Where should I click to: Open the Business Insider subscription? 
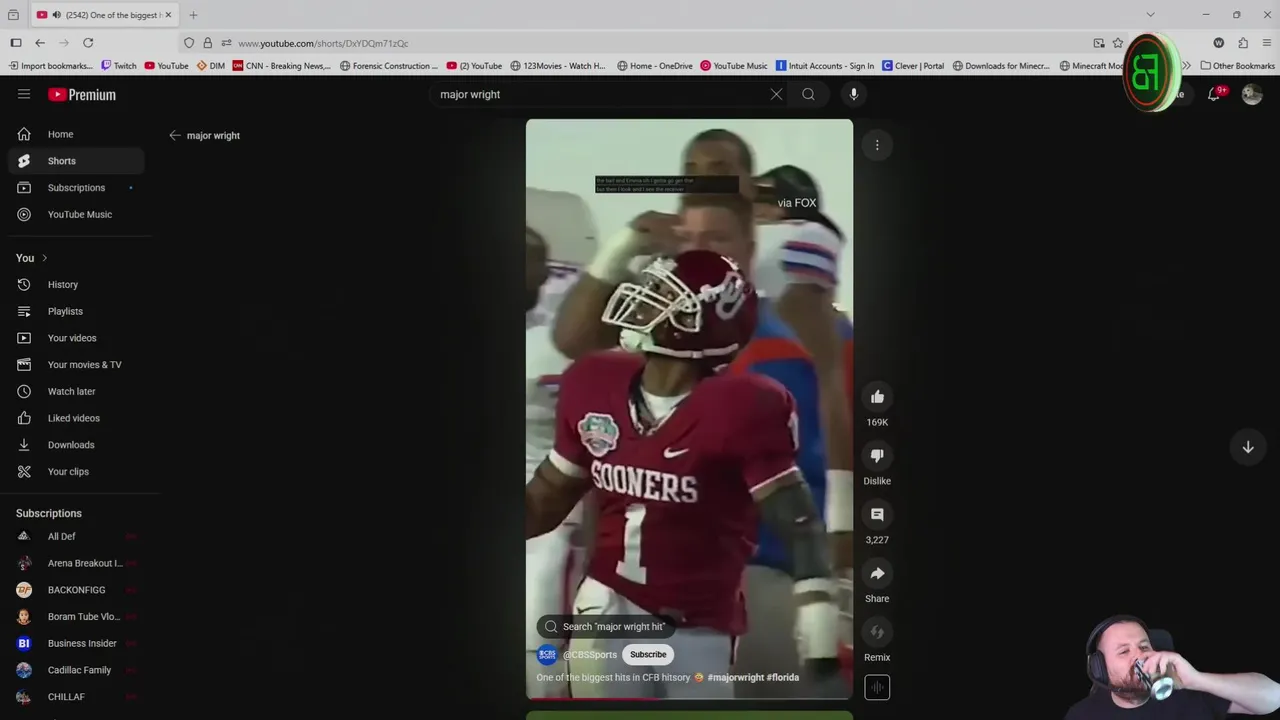(x=76, y=643)
